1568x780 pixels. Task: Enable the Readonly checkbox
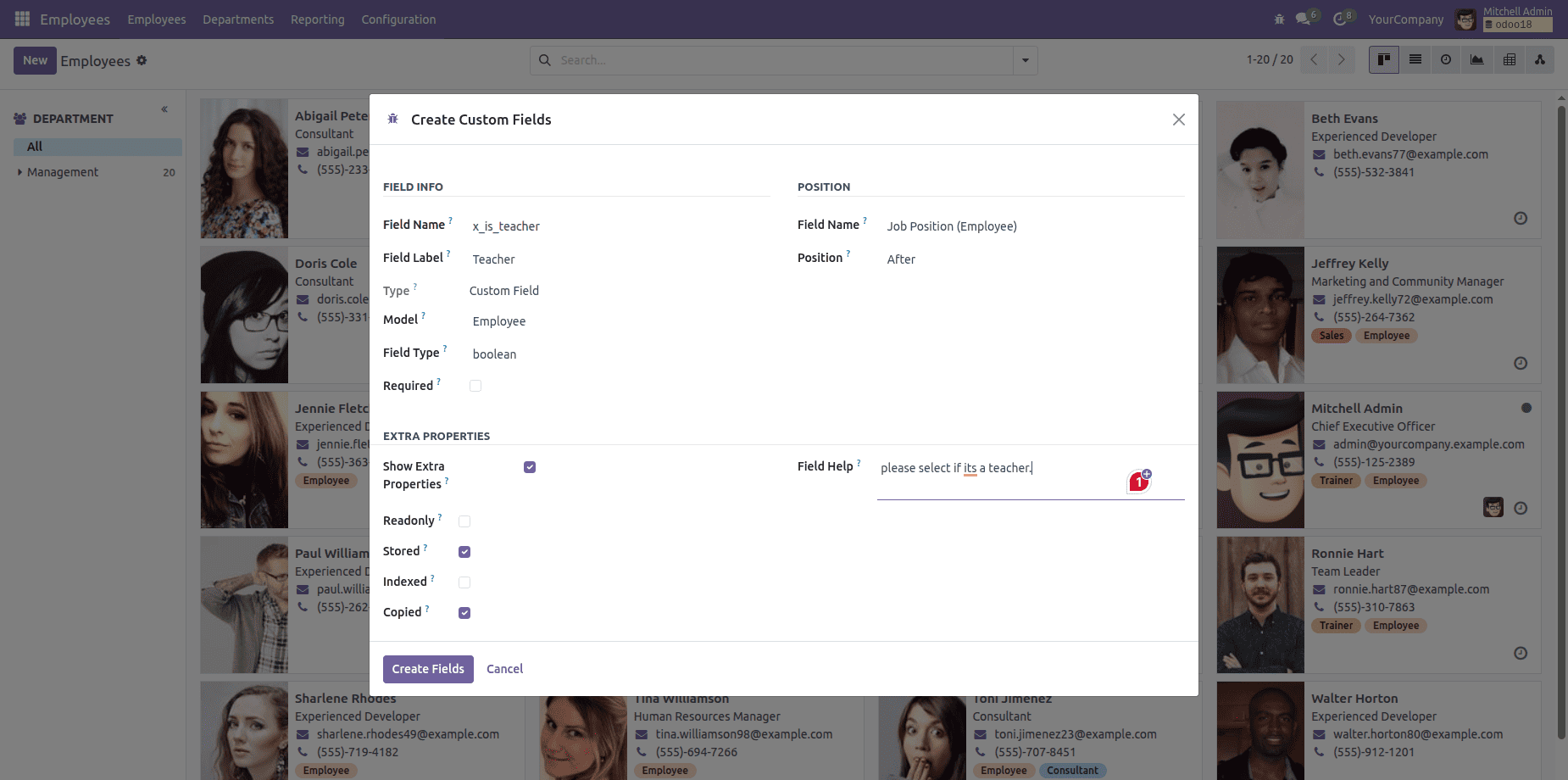tap(464, 521)
